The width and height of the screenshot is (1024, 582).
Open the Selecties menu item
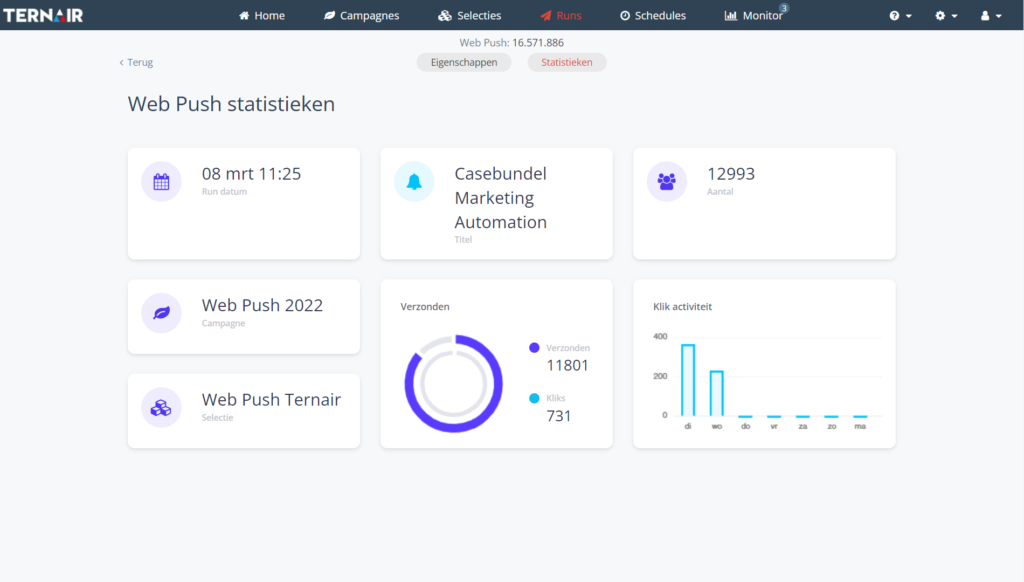[470, 16]
